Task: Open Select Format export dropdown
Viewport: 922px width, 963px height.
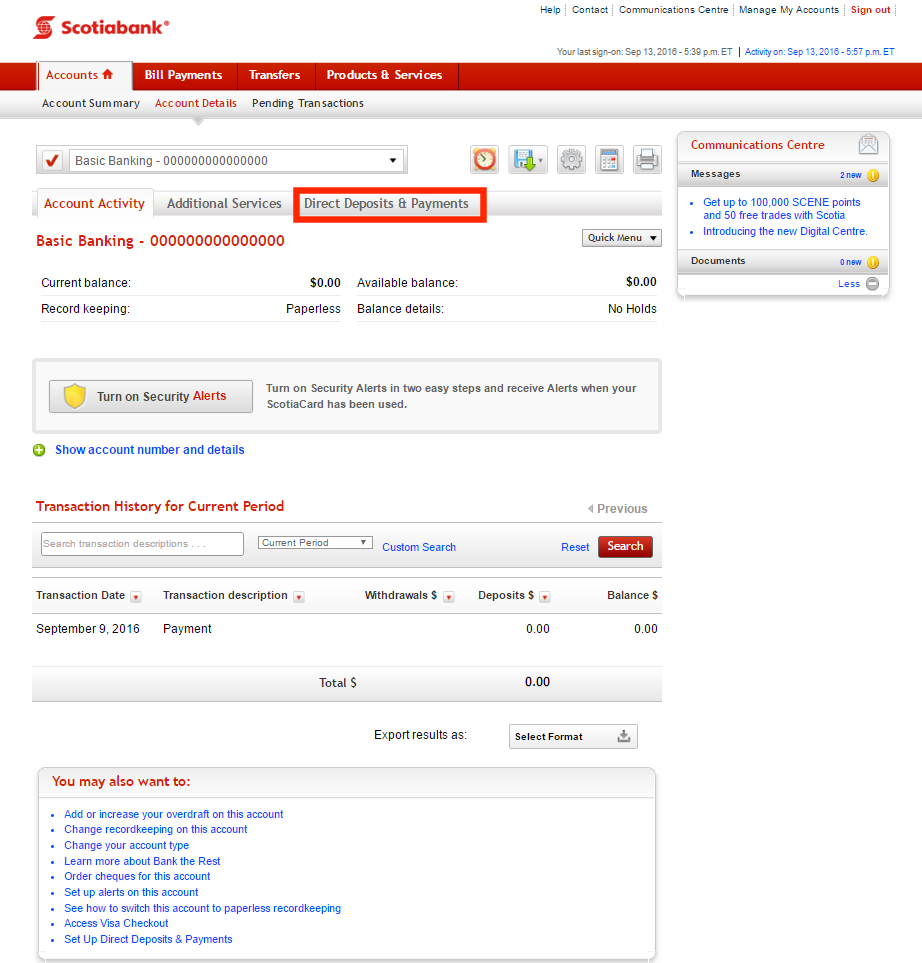Action: point(573,736)
